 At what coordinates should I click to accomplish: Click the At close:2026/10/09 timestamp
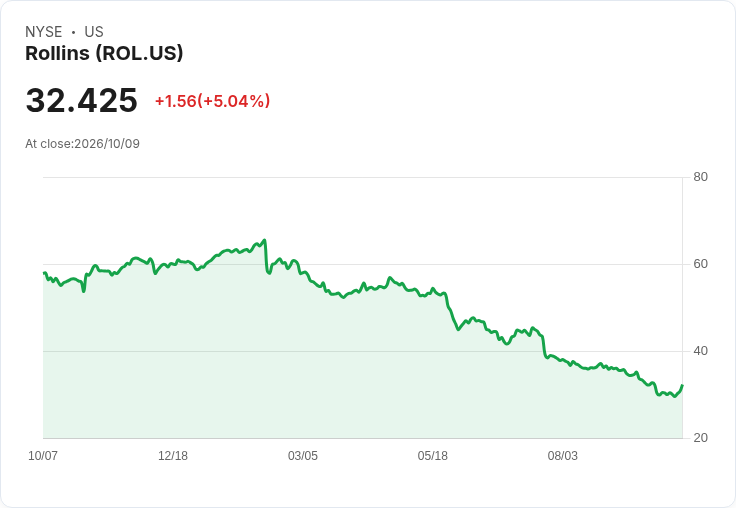pos(83,144)
